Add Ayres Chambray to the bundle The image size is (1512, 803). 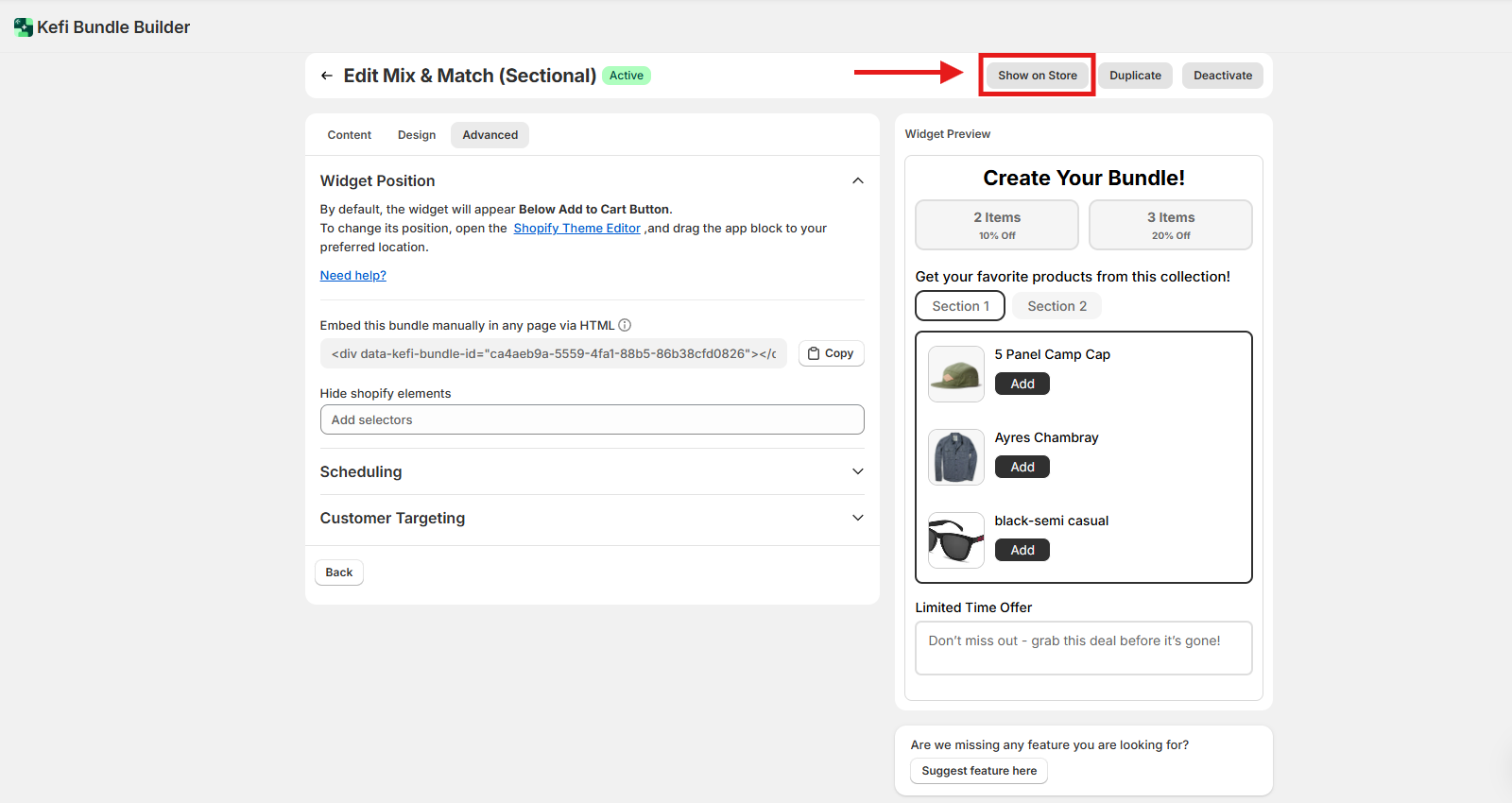point(1022,467)
